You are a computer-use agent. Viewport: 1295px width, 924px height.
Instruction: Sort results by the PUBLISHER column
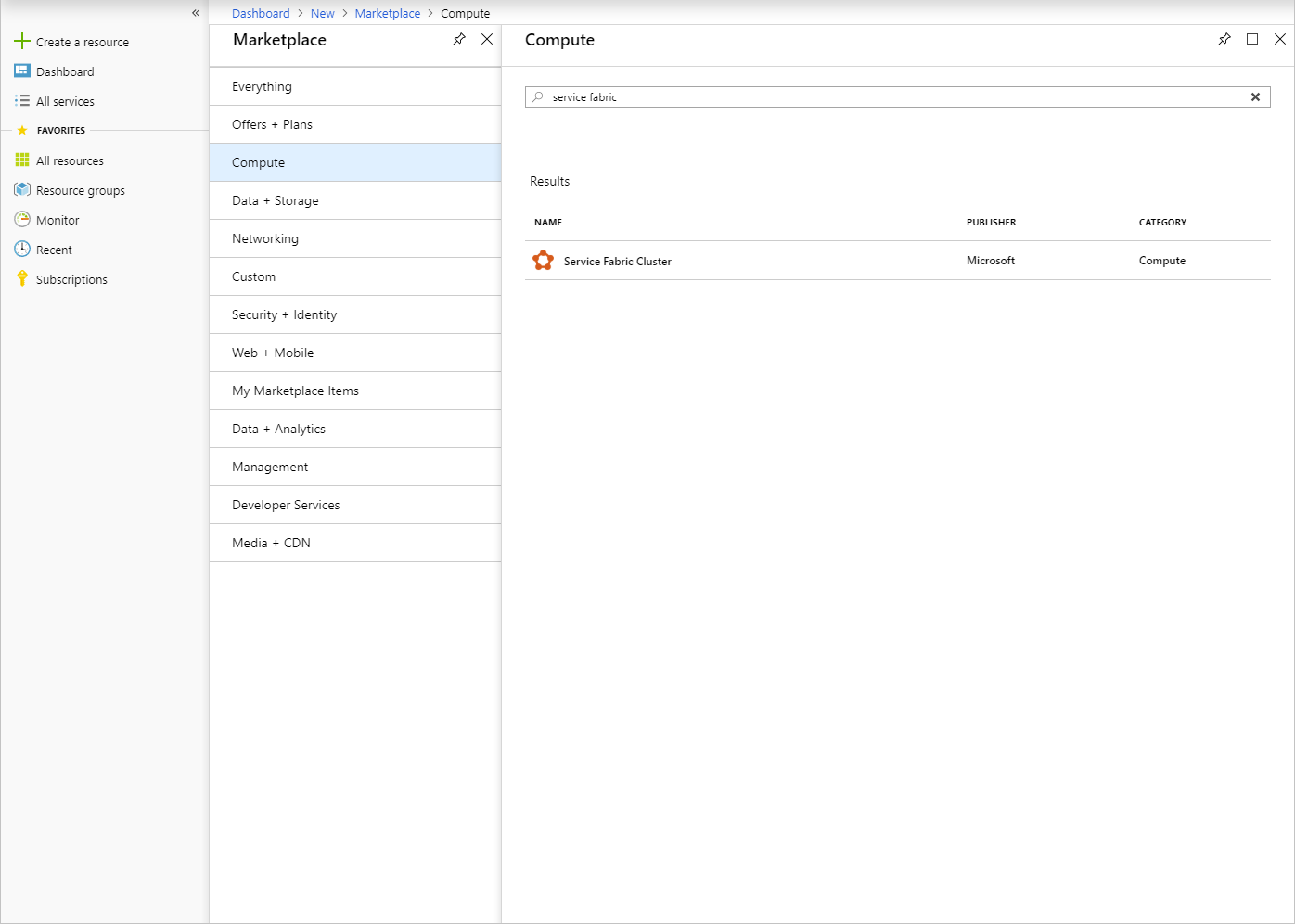pos(991,222)
